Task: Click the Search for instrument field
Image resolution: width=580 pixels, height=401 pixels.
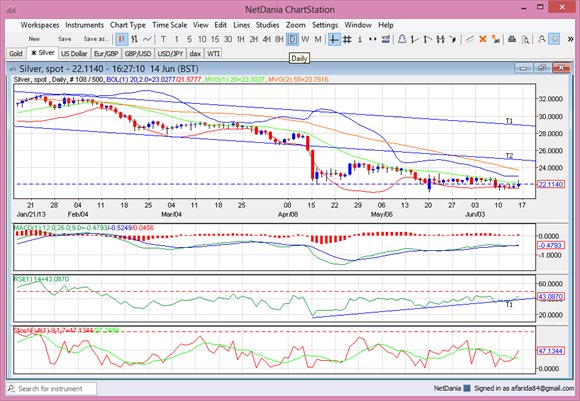Action: click(x=51, y=388)
